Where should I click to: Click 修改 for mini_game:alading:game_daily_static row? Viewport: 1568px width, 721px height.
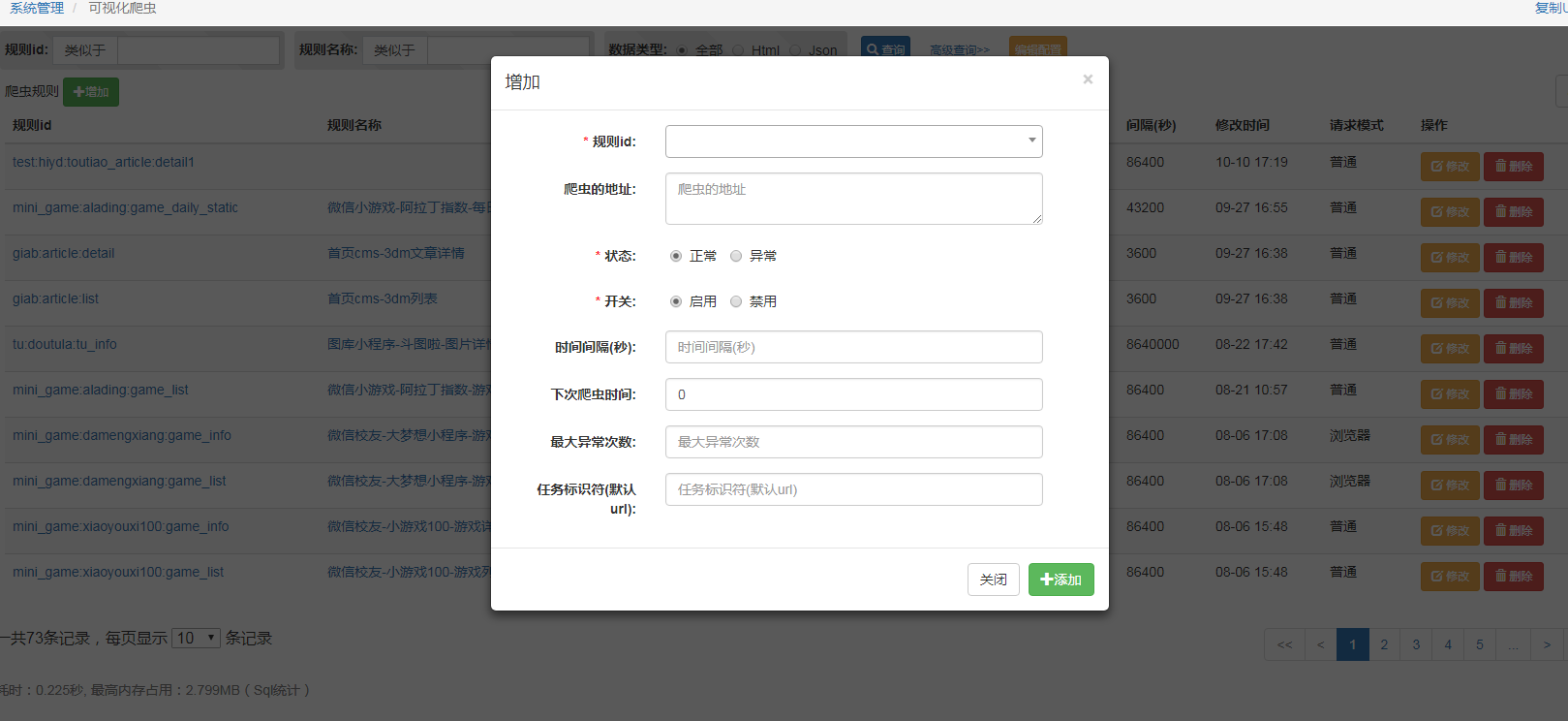click(1450, 212)
